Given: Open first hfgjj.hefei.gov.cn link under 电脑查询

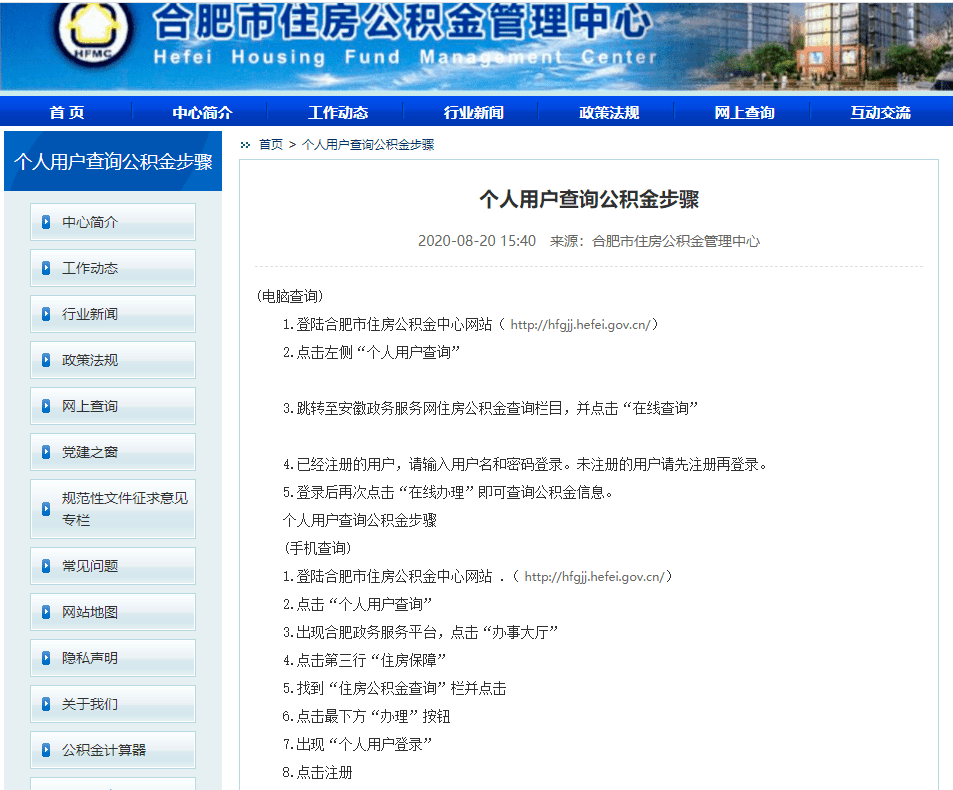Looking at the screenshot, I should [580, 325].
